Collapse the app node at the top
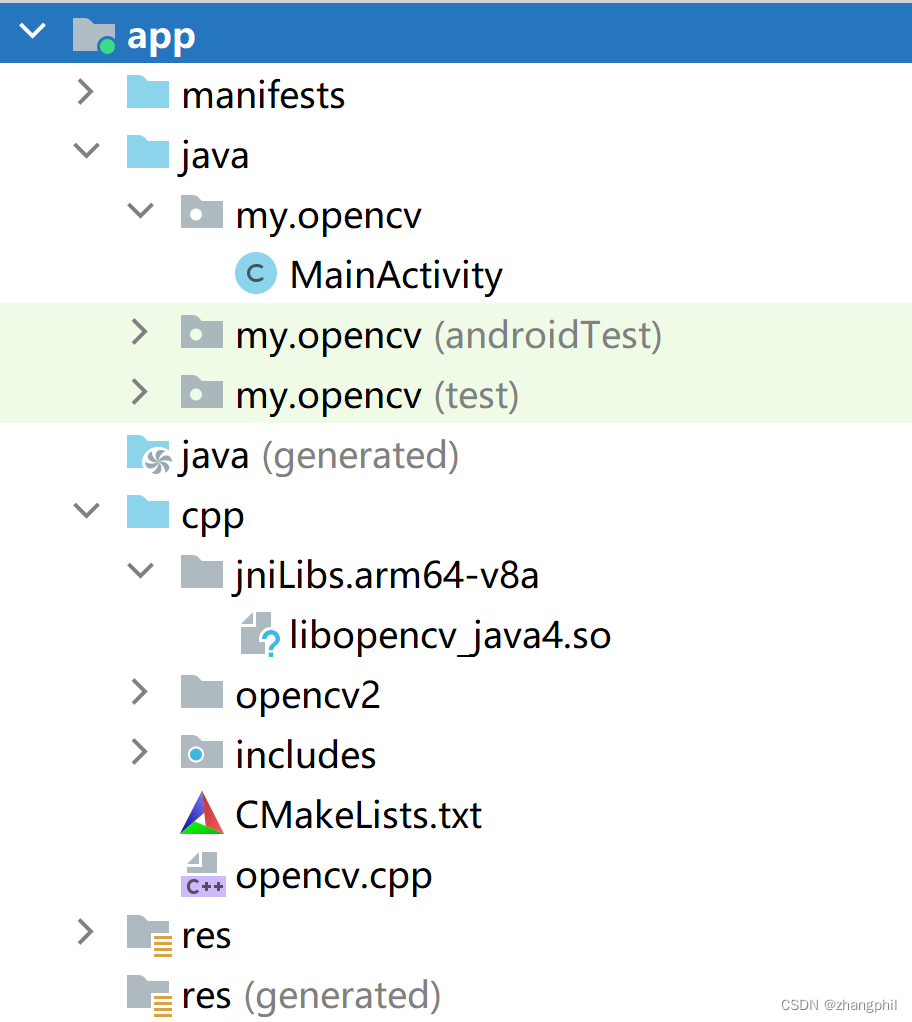 31,31
